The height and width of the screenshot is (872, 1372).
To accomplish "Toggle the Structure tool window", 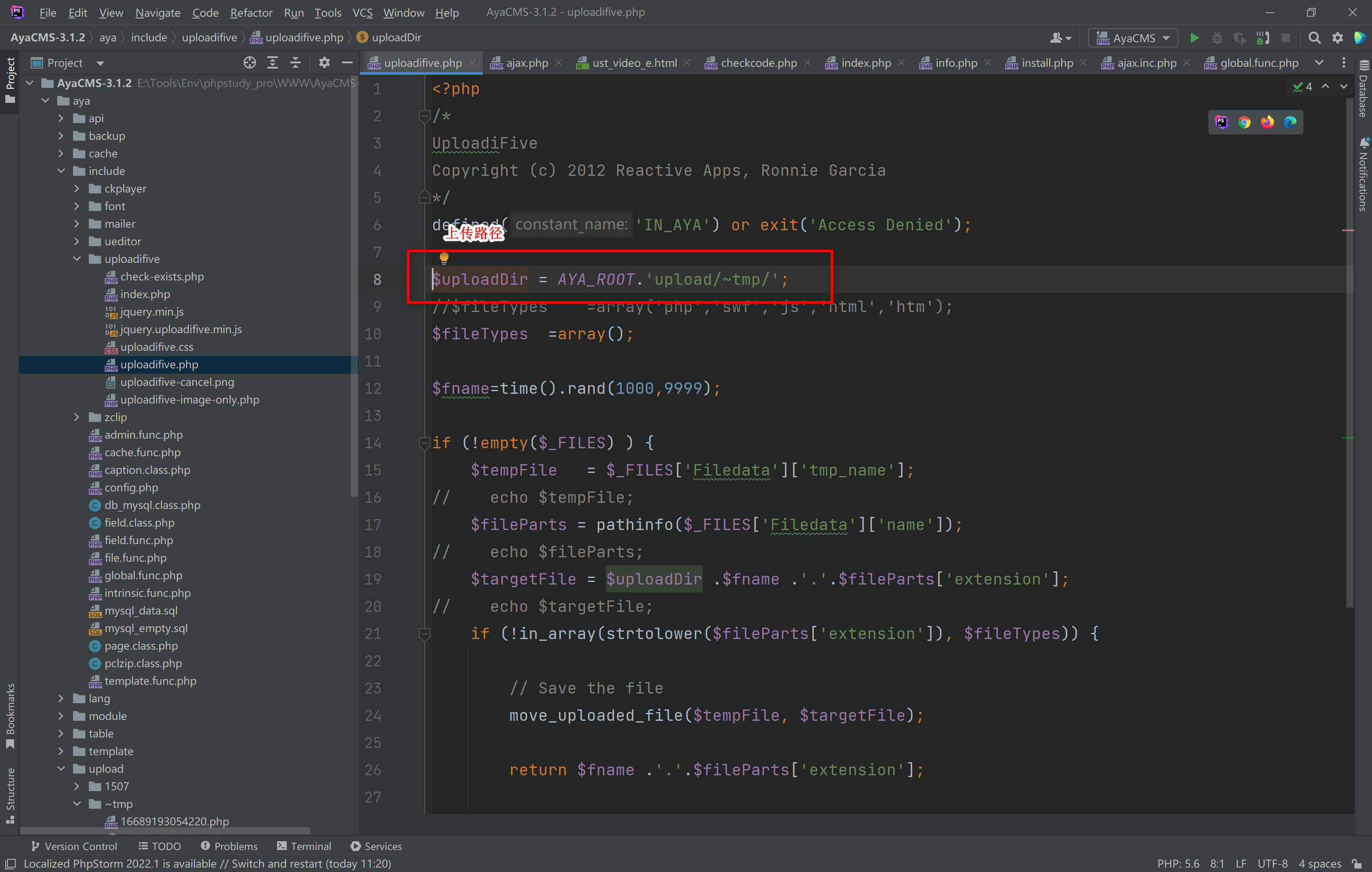I will (10, 795).
